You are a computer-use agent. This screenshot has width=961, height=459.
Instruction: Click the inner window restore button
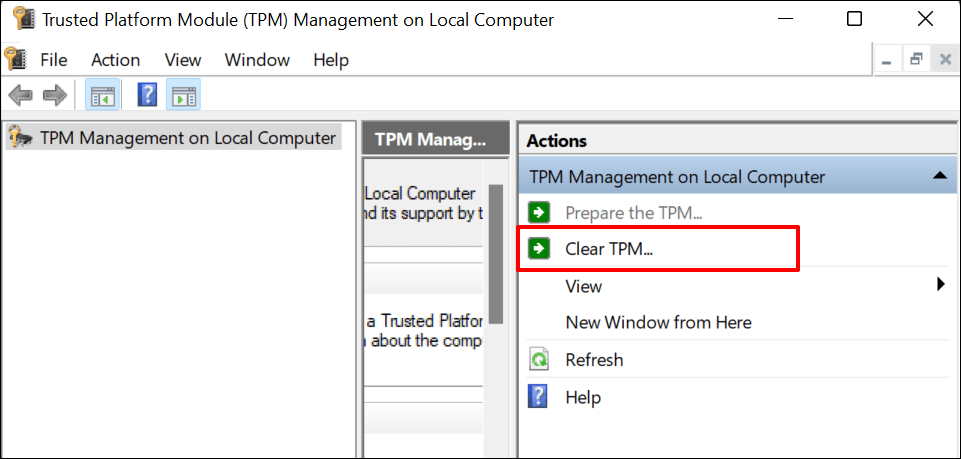click(x=915, y=60)
